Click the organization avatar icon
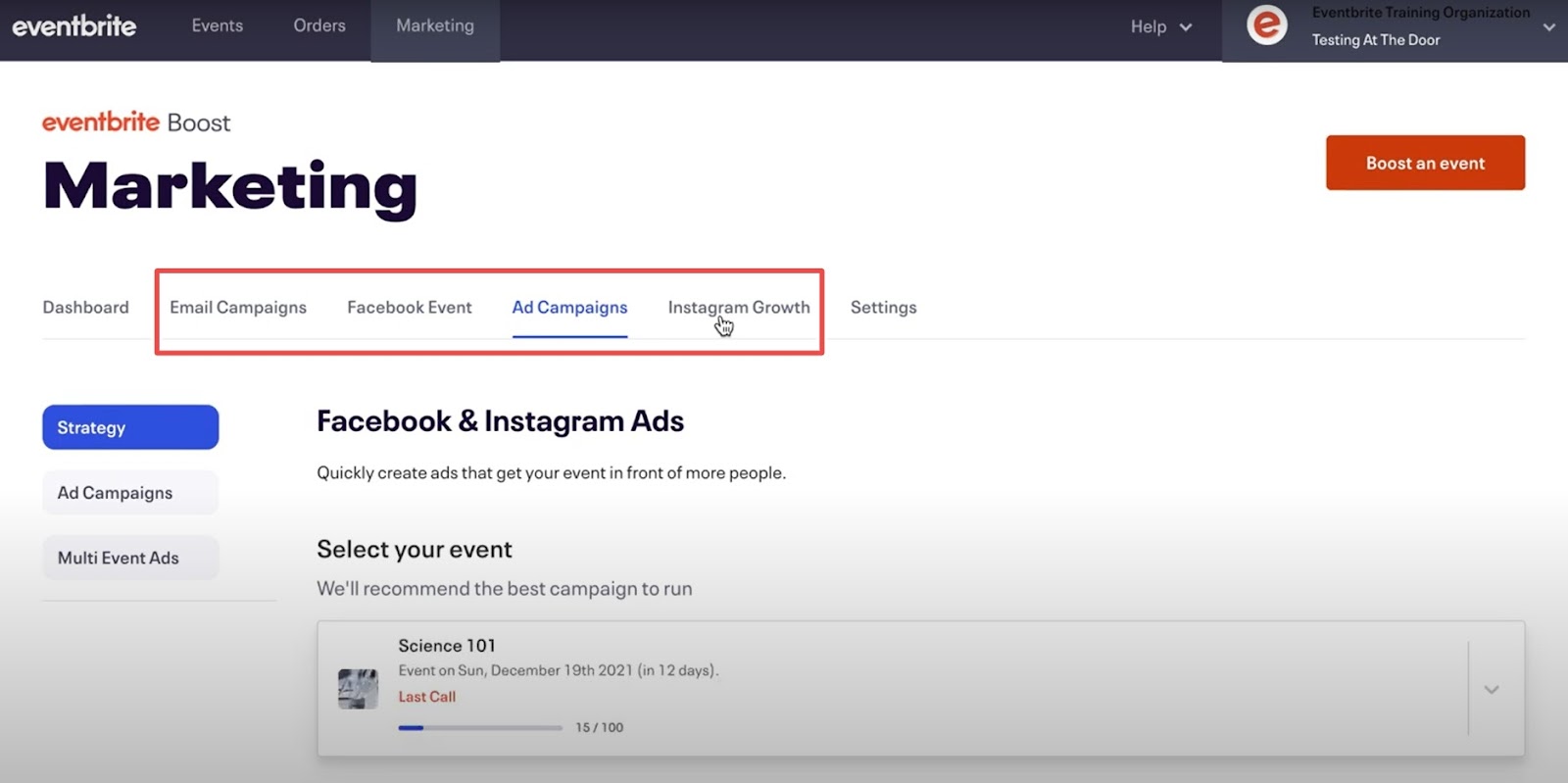Image resolution: width=1568 pixels, height=783 pixels. point(1266,24)
